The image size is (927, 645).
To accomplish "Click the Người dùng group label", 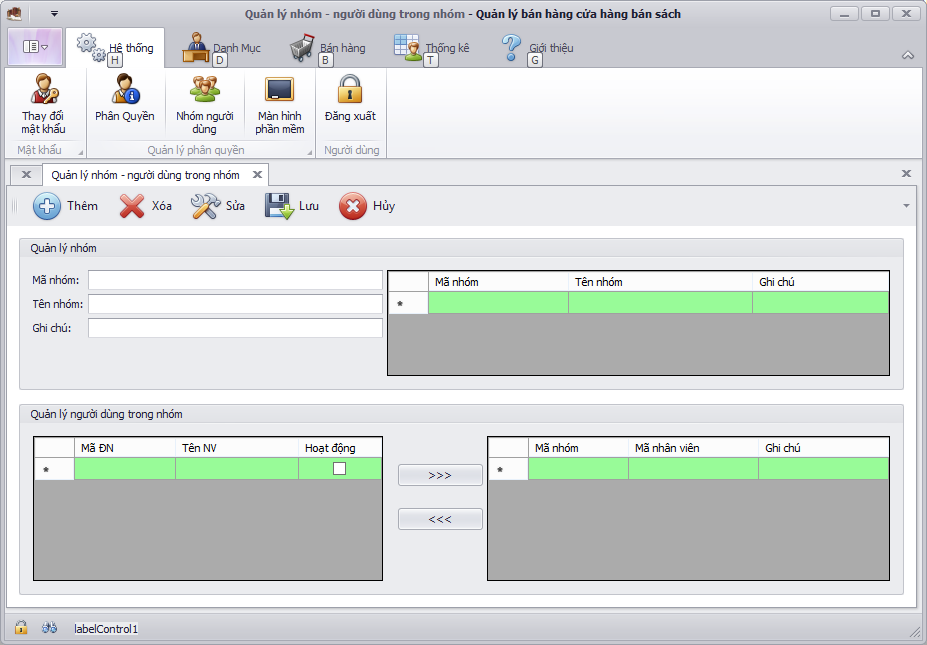I will [x=351, y=150].
